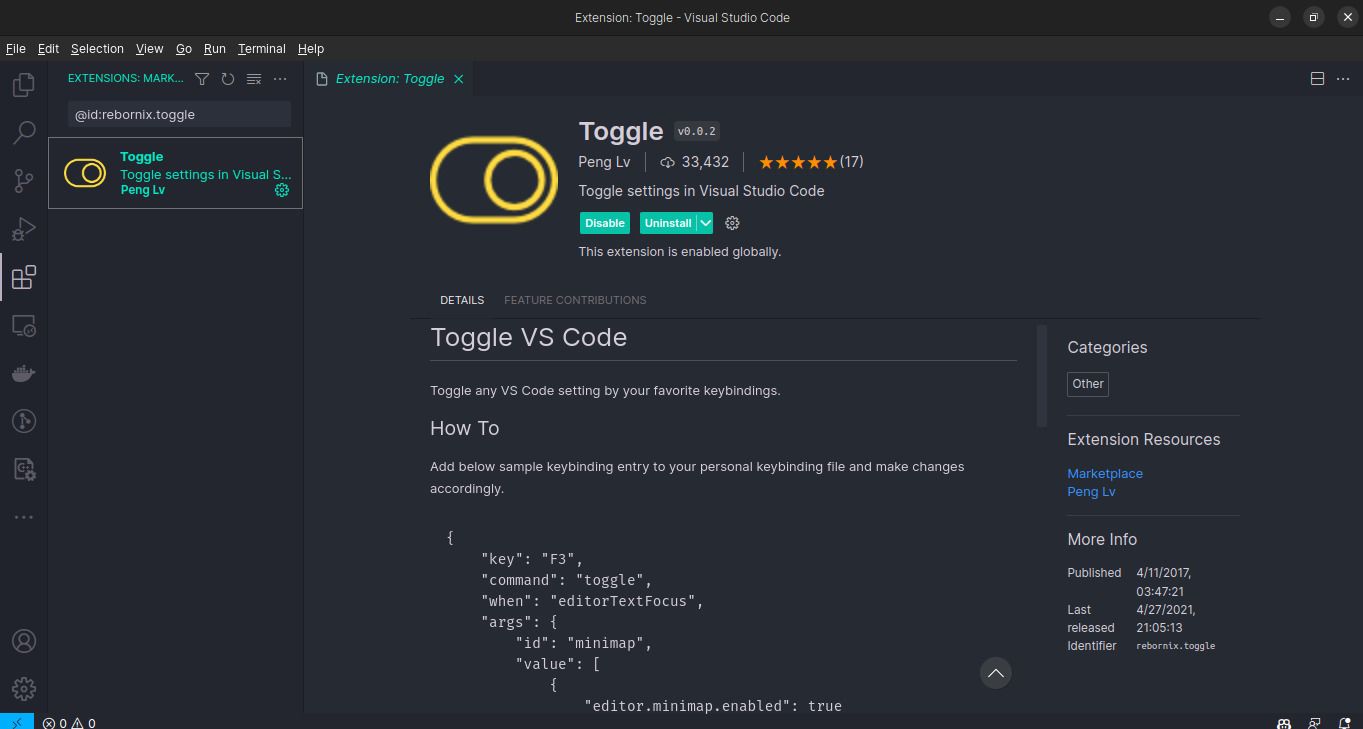1363x729 pixels.
Task: Open the Remote Explorer sidebar icon
Action: pyautogui.click(x=23, y=325)
